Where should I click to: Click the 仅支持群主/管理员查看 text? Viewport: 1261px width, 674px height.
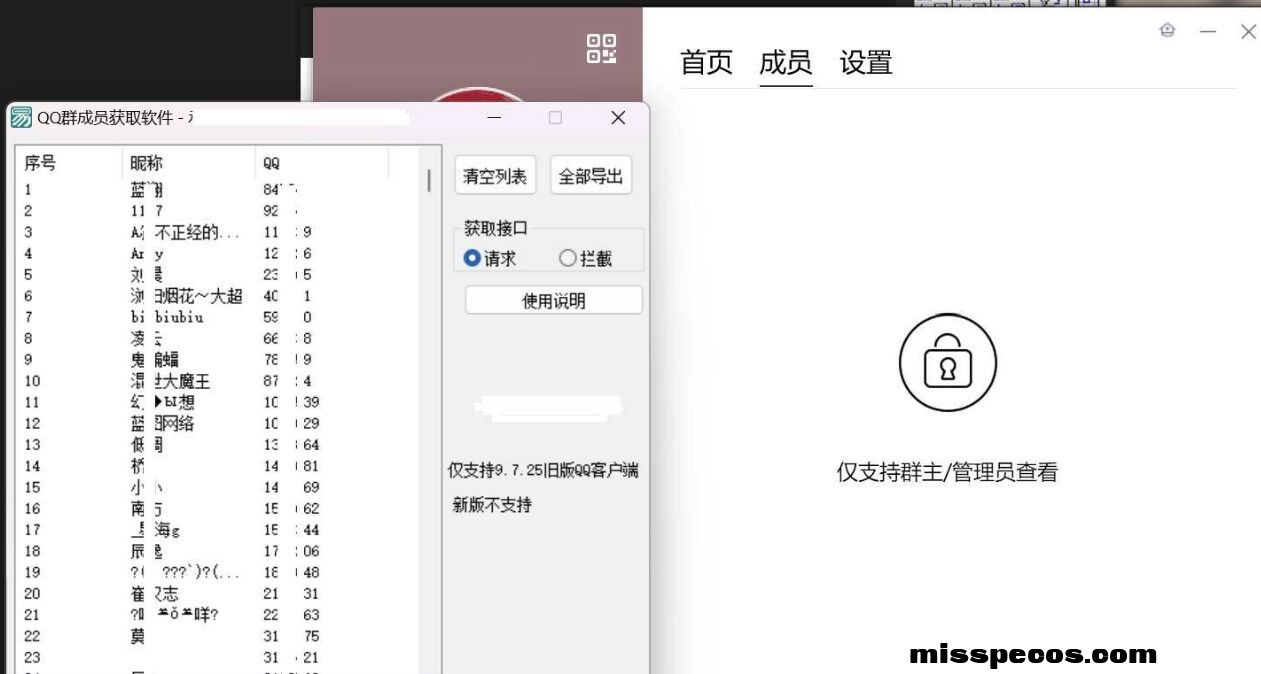[x=947, y=472]
